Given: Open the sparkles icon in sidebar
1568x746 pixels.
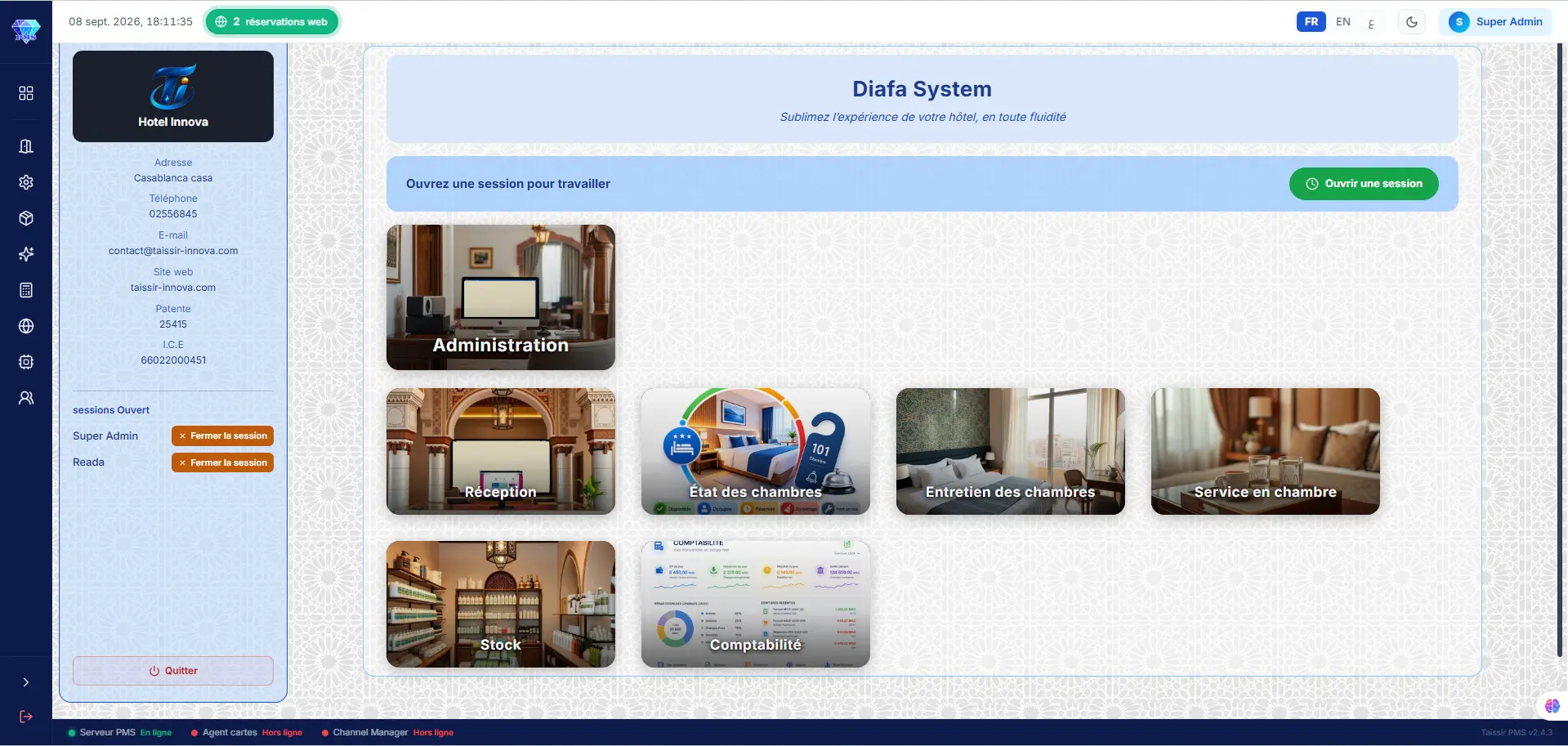Looking at the screenshot, I should [x=26, y=254].
